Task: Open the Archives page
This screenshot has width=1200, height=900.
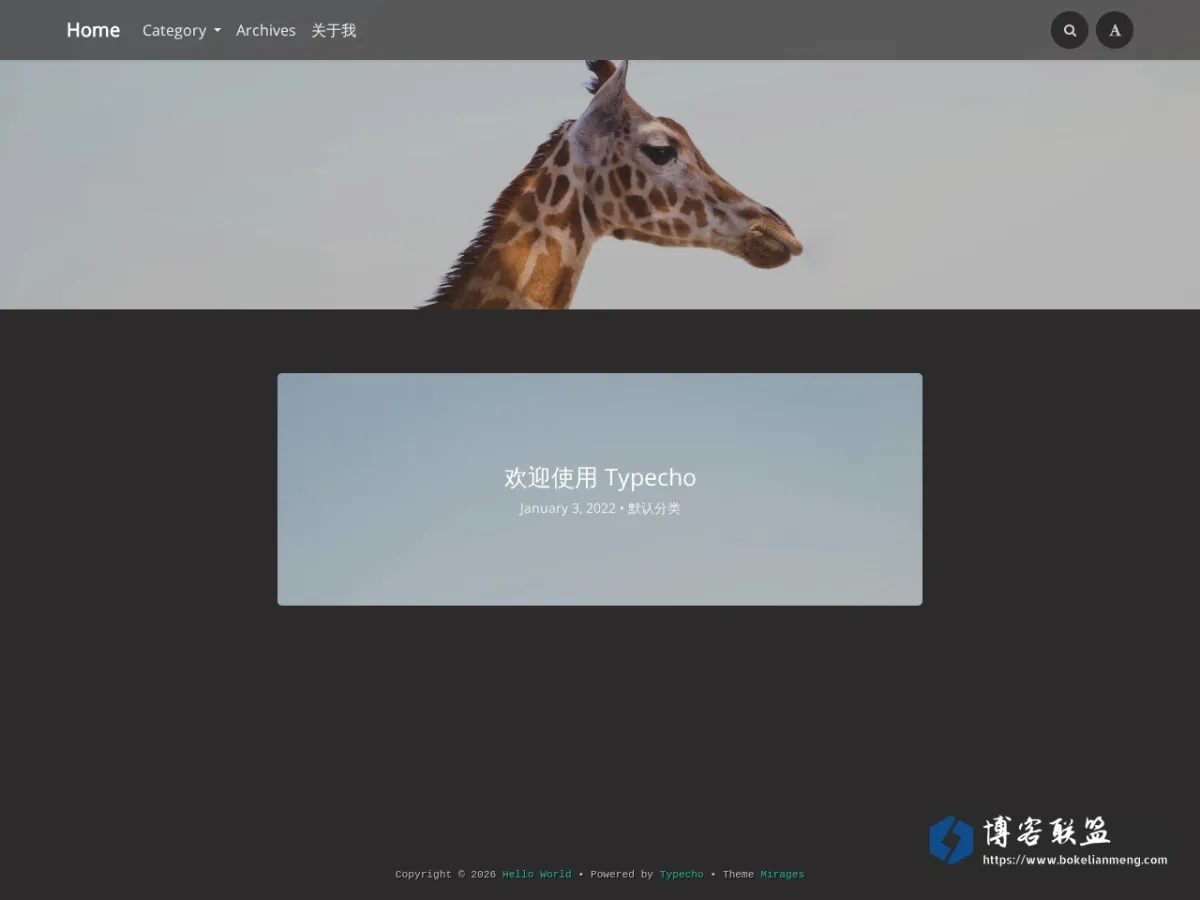Action: (x=266, y=30)
